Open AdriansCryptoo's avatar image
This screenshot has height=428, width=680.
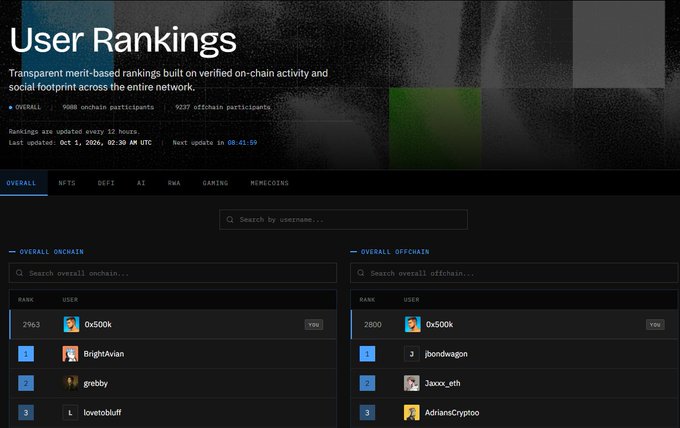point(412,413)
